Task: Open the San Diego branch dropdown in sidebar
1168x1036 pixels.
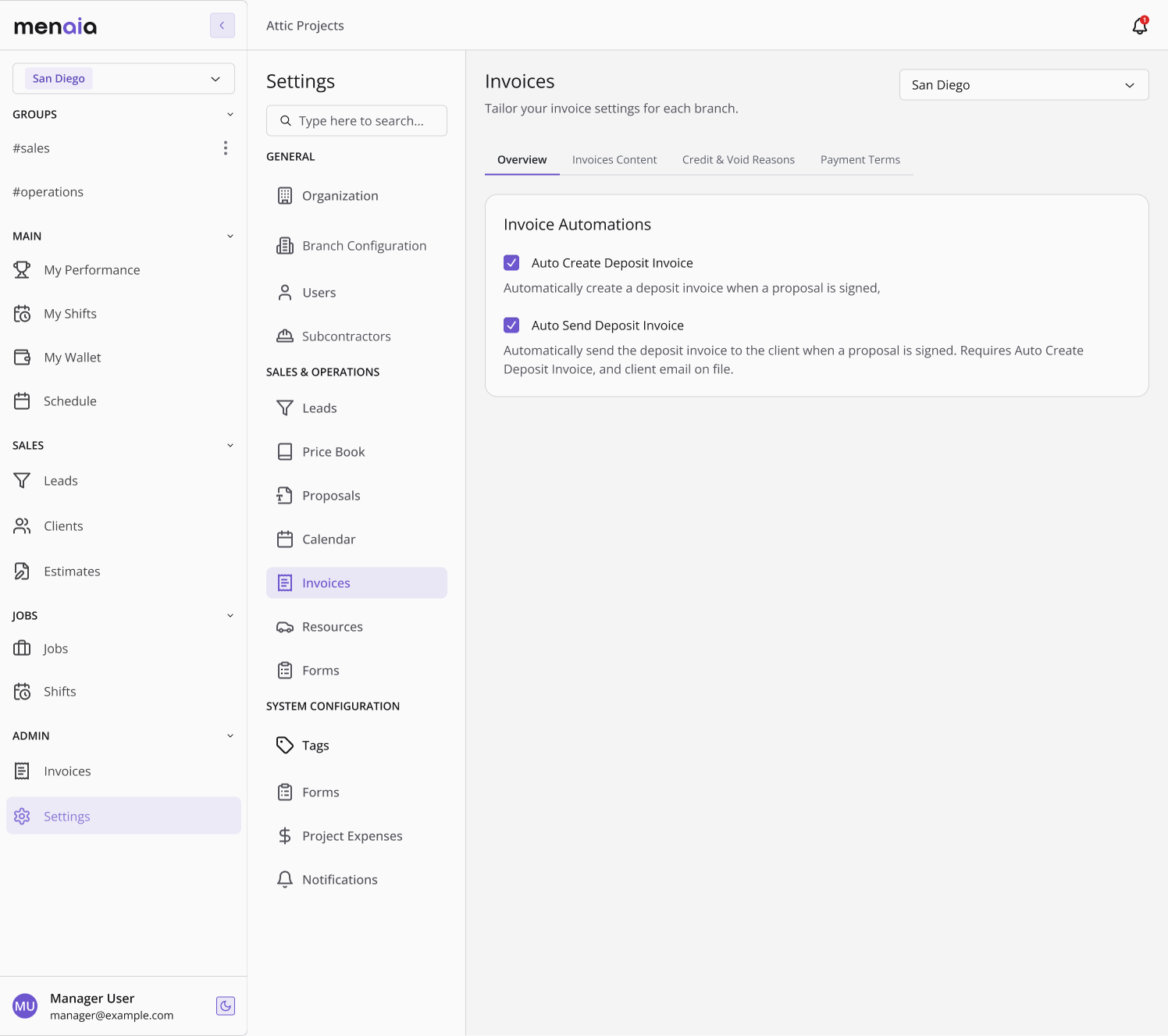Action: pos(123,79)
